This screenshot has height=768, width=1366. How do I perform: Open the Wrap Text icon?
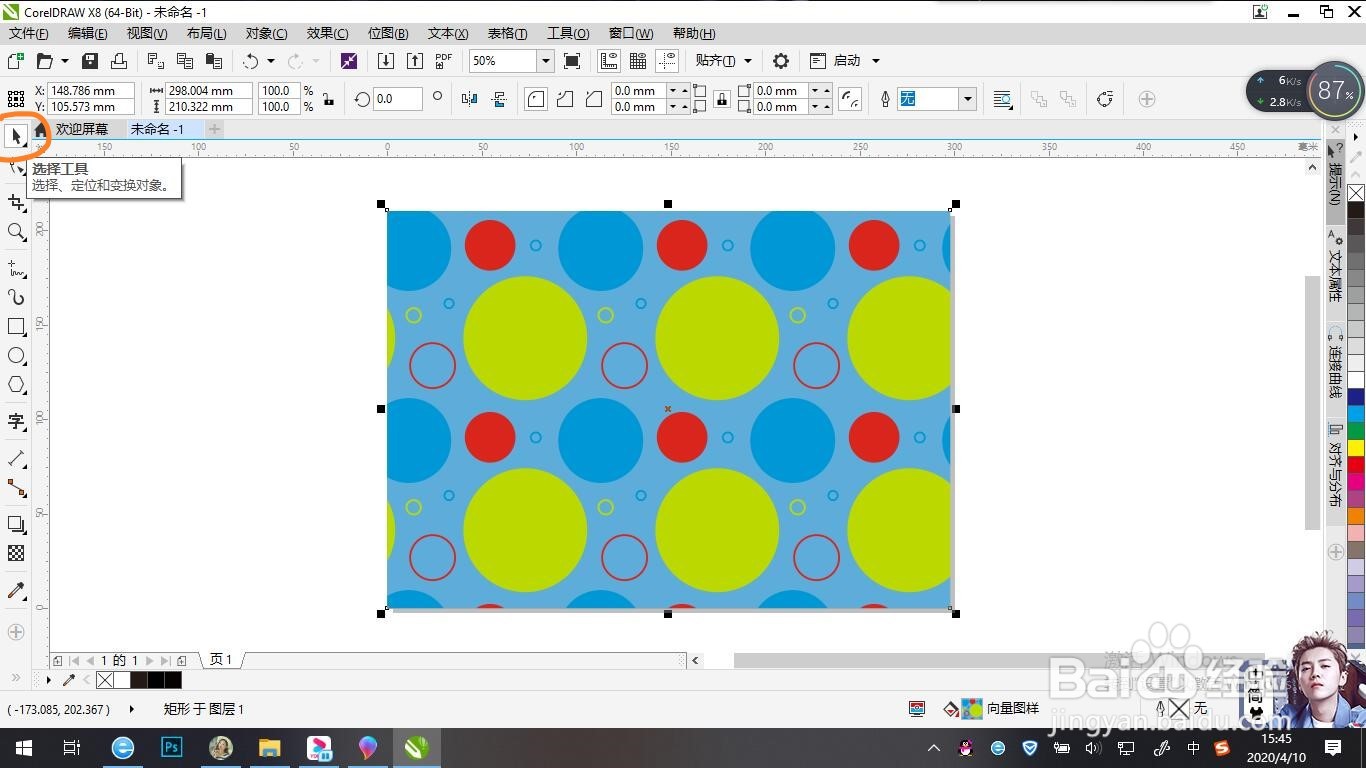[1002, 99]
